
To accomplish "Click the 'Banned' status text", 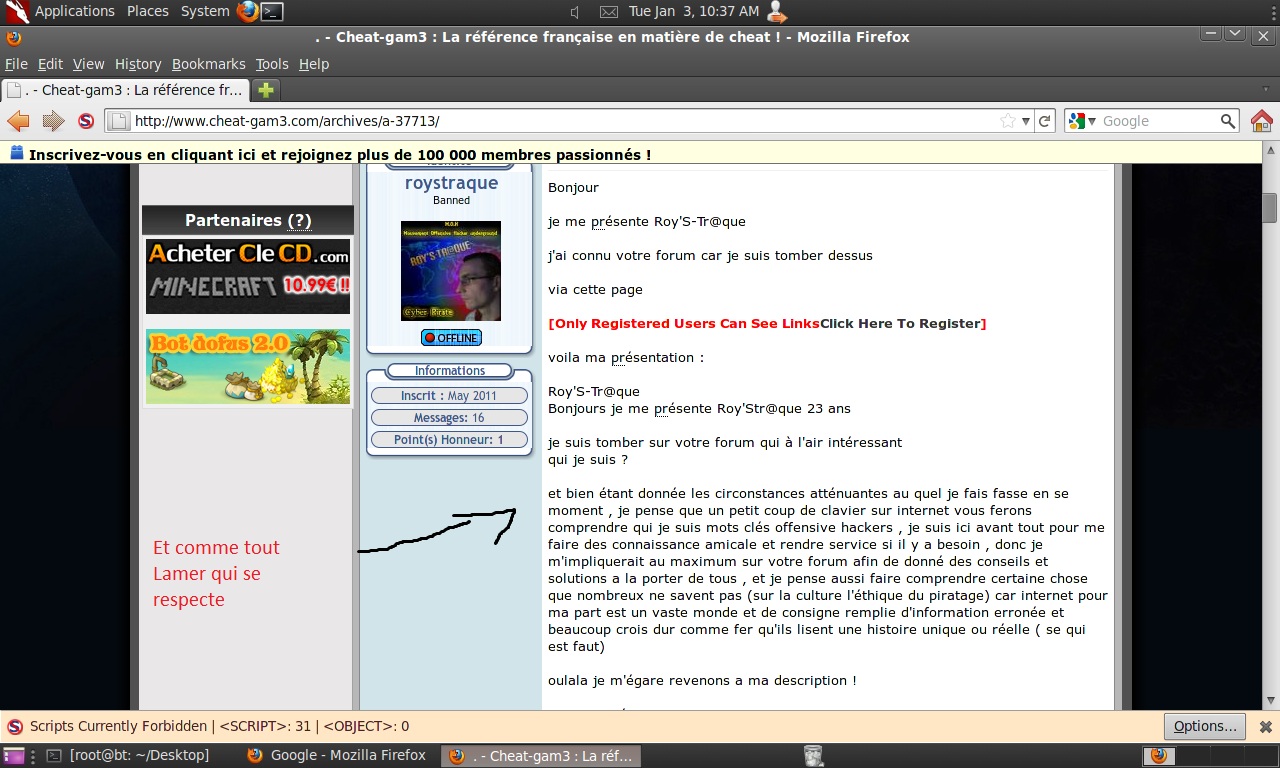I will 451,201.
